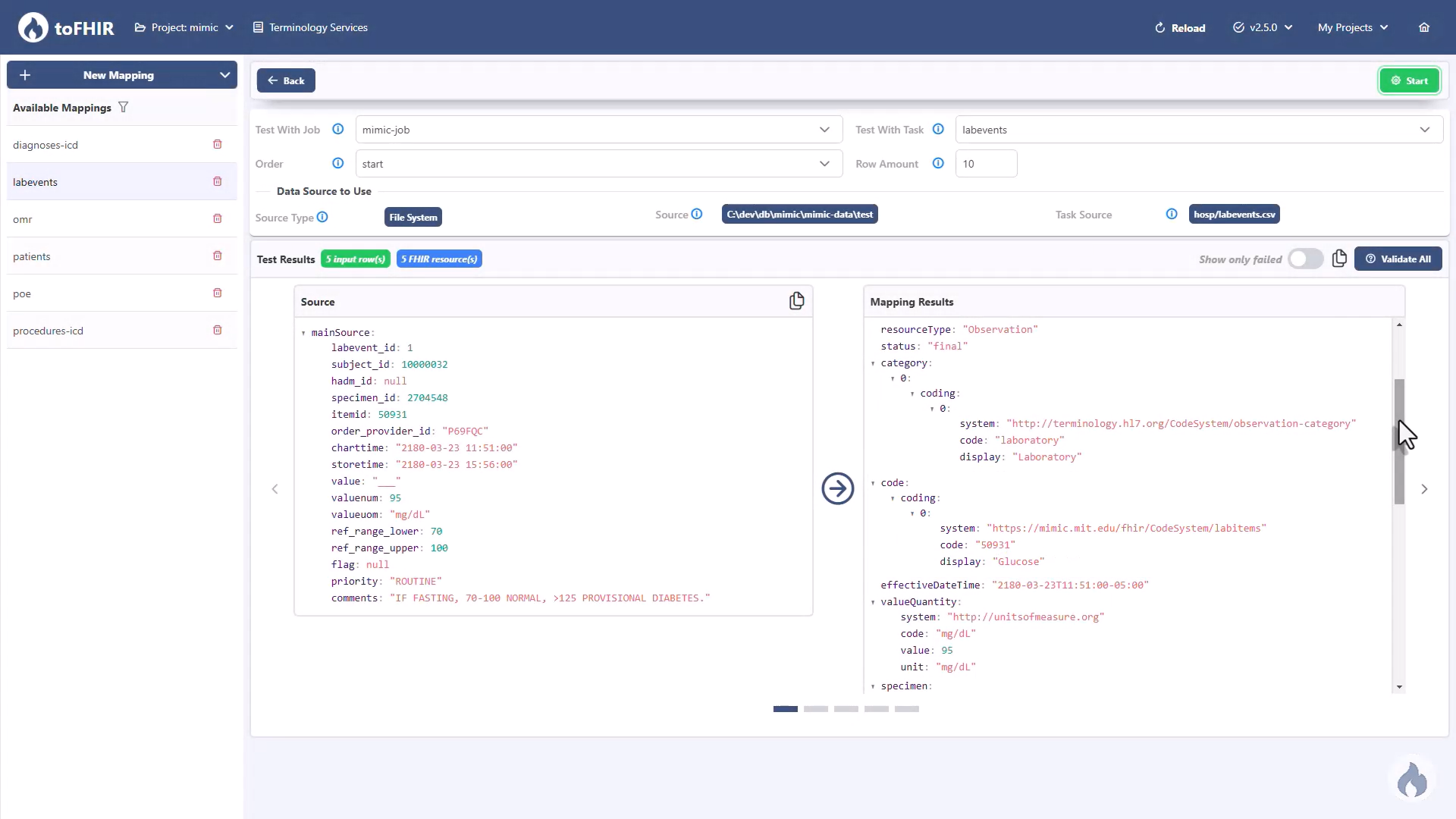This screenshot has height=819, width=1456.
Task: Filter the Available Mappings list
Action: 124,107
